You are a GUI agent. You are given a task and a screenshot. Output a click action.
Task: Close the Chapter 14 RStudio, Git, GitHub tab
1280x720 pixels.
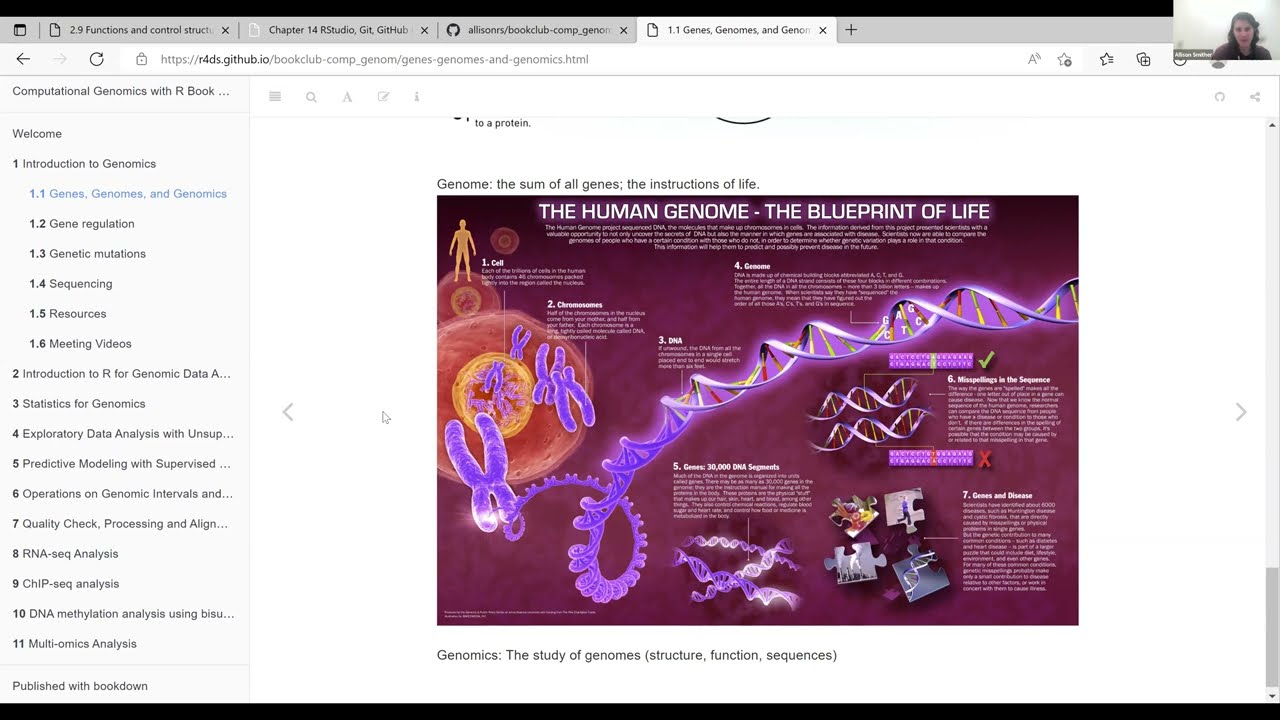pos(424,30)
